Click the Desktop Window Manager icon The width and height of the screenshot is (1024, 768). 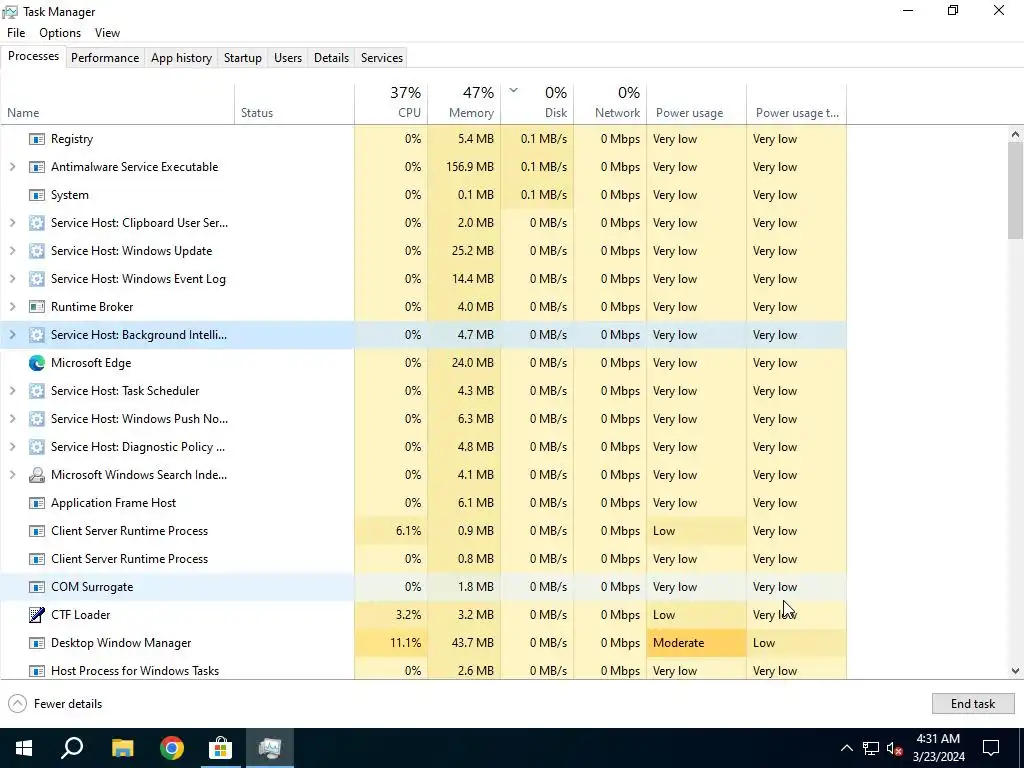click(37, 643)
